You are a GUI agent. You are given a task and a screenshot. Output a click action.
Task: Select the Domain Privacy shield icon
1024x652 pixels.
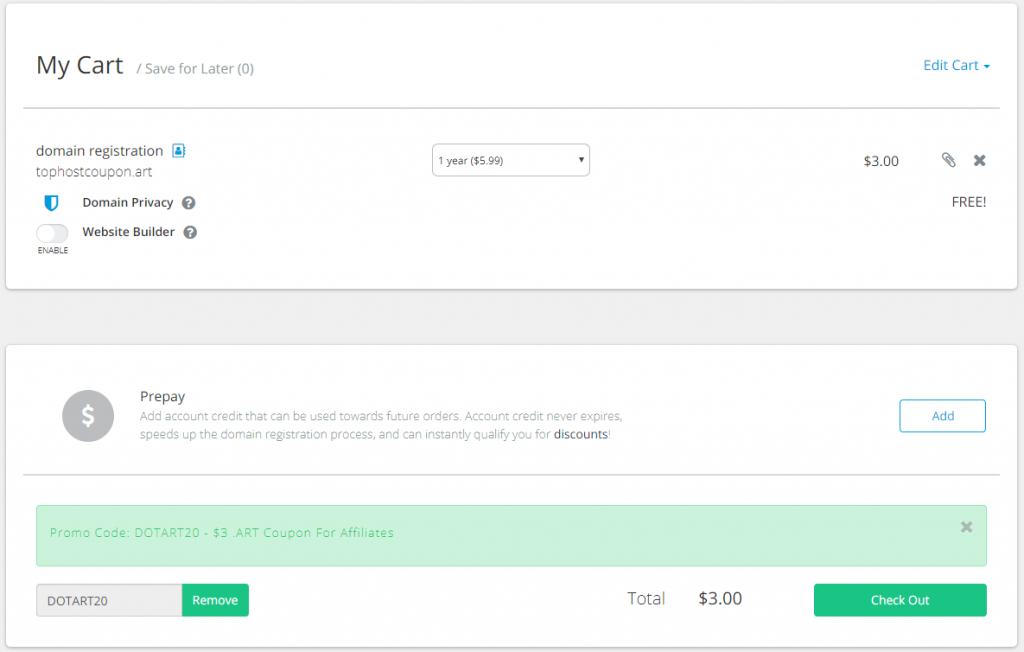pos(52,202)
